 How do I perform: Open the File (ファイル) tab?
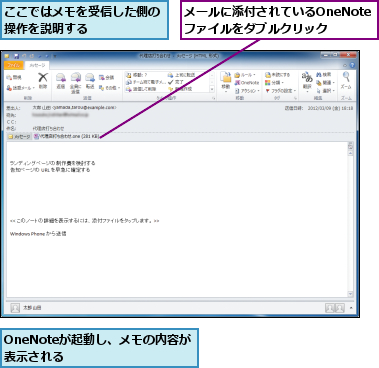point(14,65)
